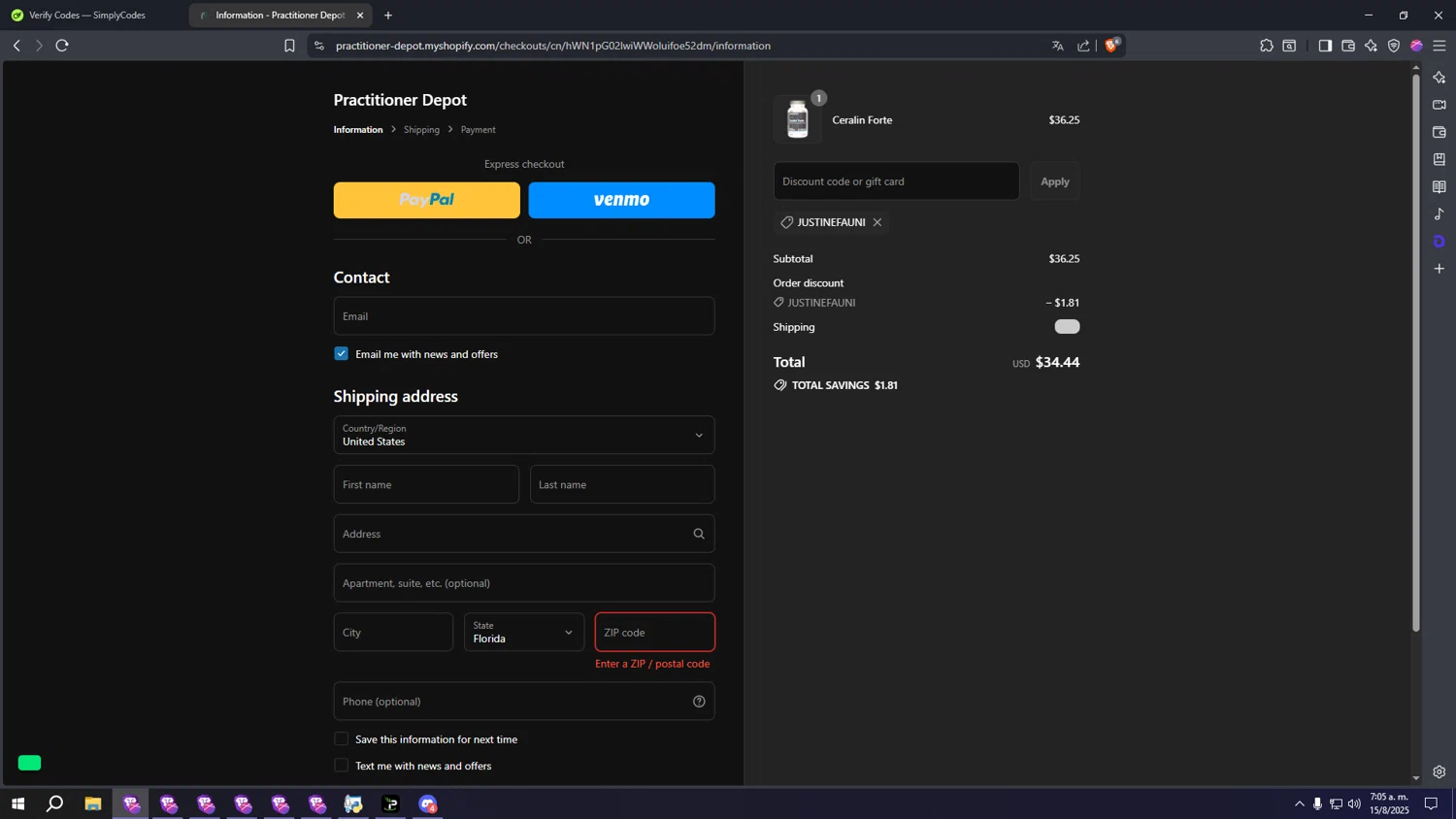Focus Phone (optional) field

[x=524, y=702]
